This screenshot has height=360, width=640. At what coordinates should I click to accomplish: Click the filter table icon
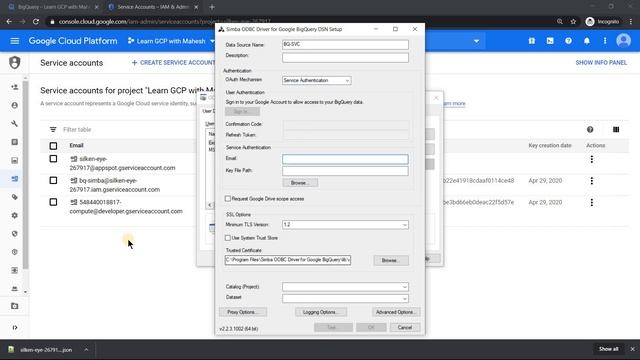coord(53,129)
